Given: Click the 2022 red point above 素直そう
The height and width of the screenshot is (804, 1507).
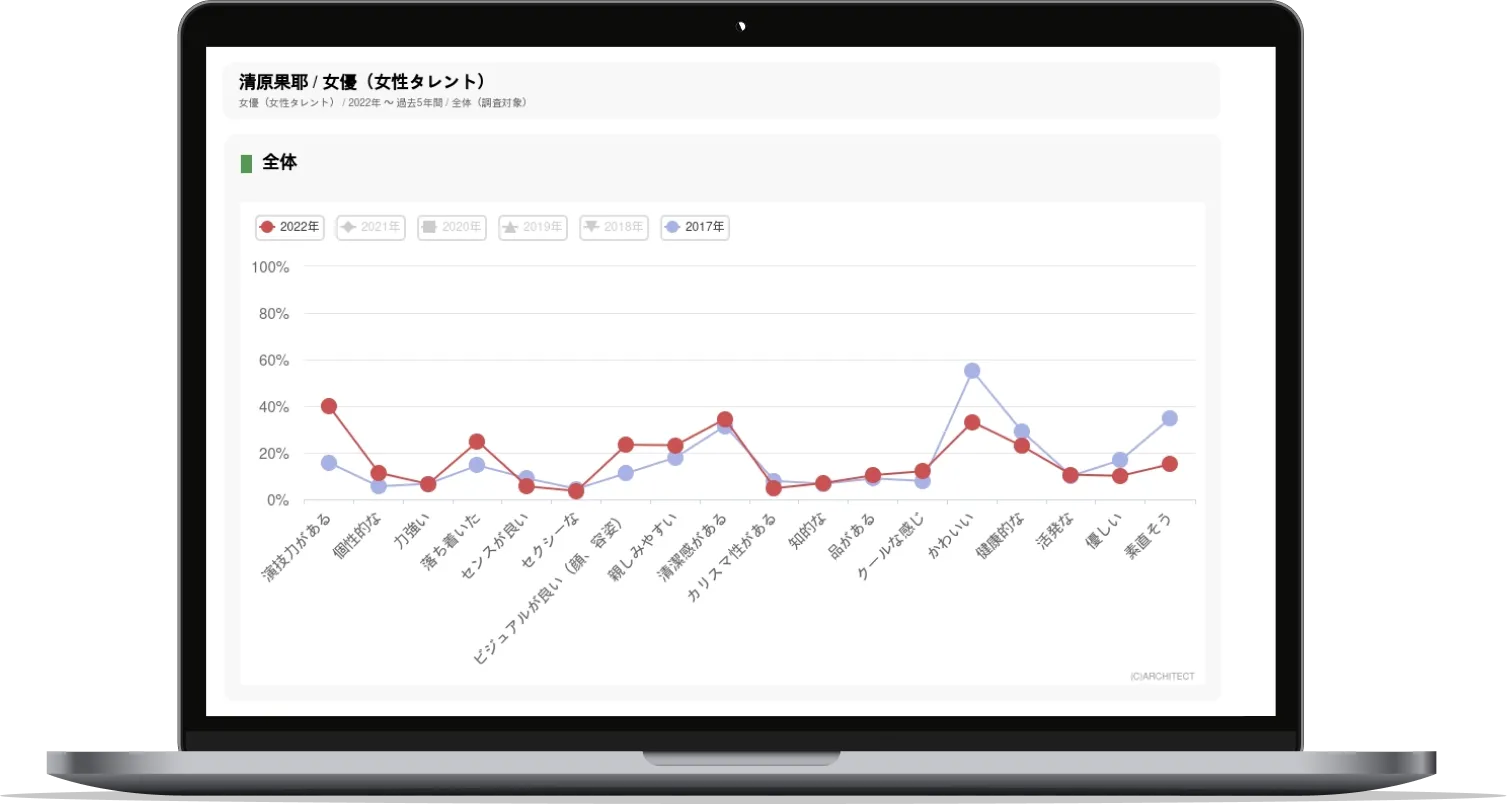Looking at the screenshot, I should point(1170,464).
